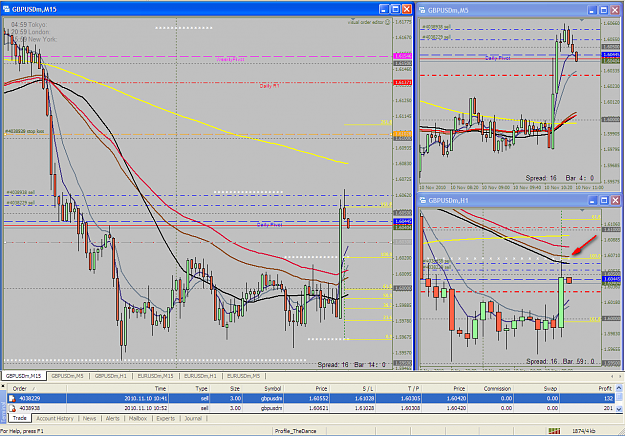The width and height of the screenshot is (625, 436).
Task: Click the Commission column header
Action: 491,389
